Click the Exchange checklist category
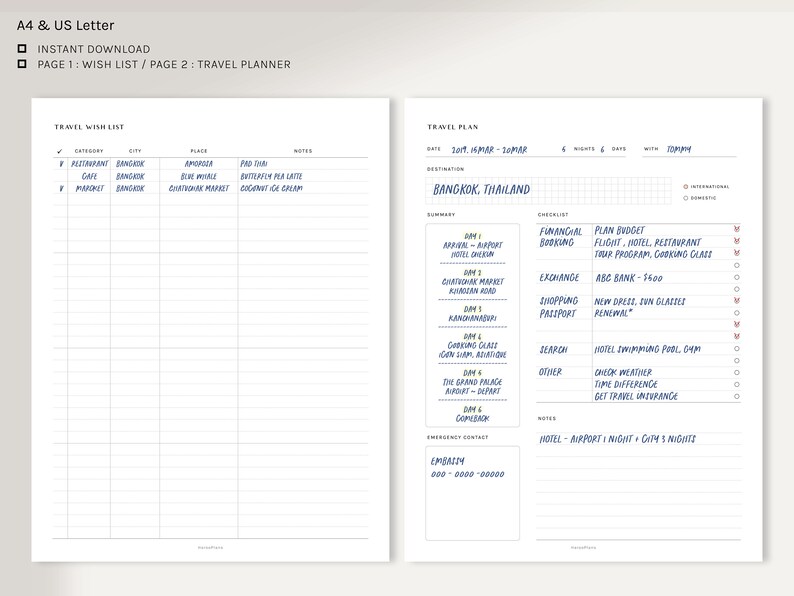The image size is (794, 596). tap(559, 277)
